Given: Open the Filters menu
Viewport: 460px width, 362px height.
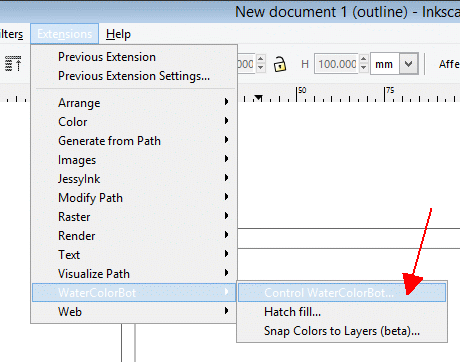Looking at the screenshot, I should (11, 34).
